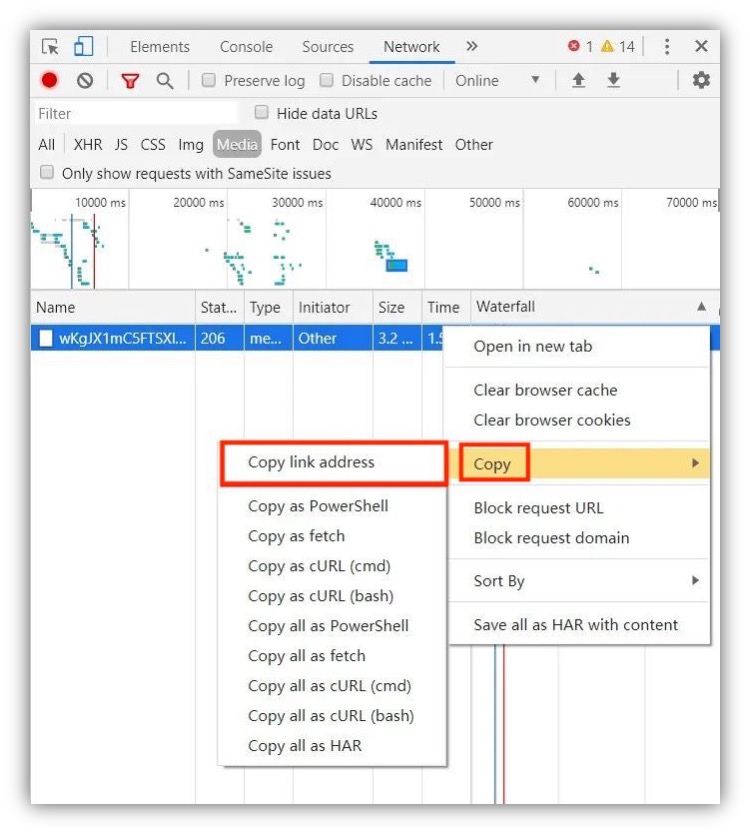Filter requests by Font
The image size is (750, 834).
(285, 145)
